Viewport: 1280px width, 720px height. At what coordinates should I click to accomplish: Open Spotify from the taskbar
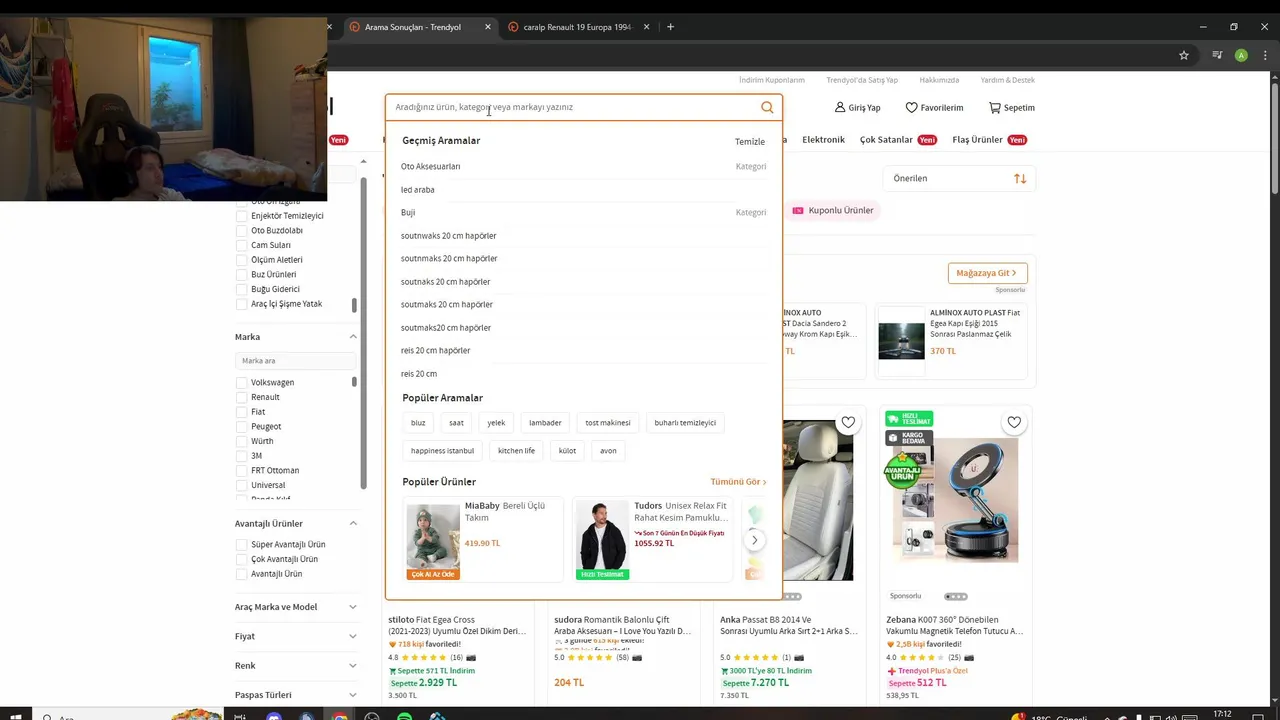click(x=404, y=716)
